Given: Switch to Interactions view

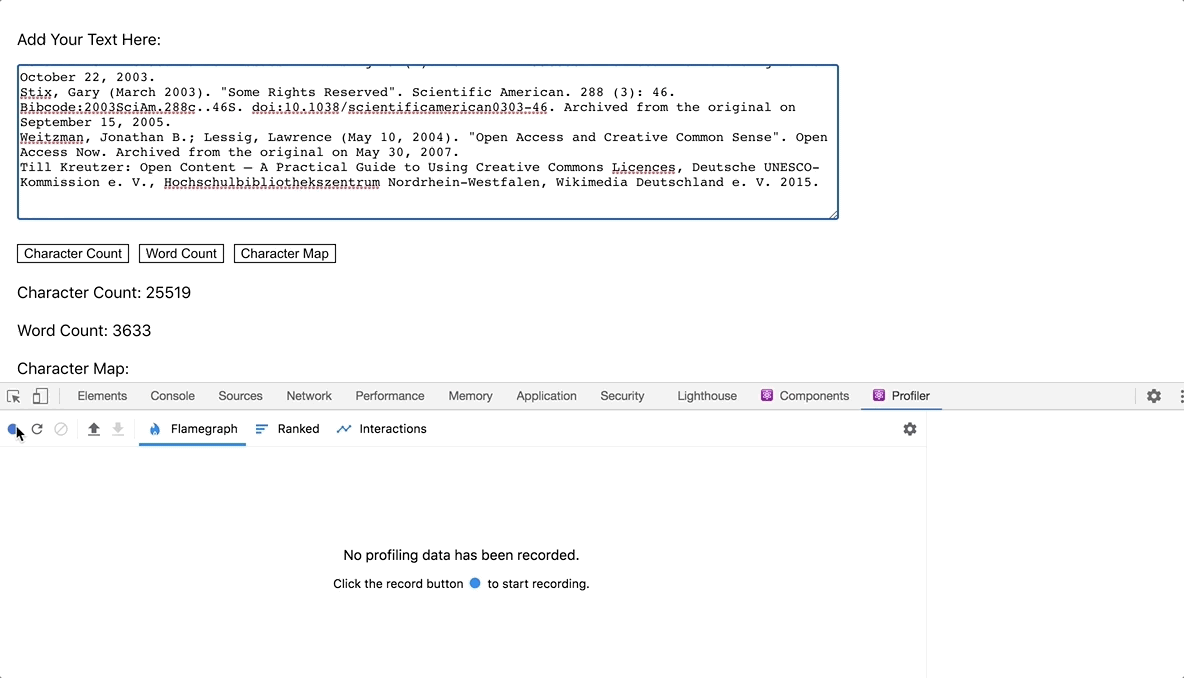Looking at the screenshot, I should pos(382,429).
